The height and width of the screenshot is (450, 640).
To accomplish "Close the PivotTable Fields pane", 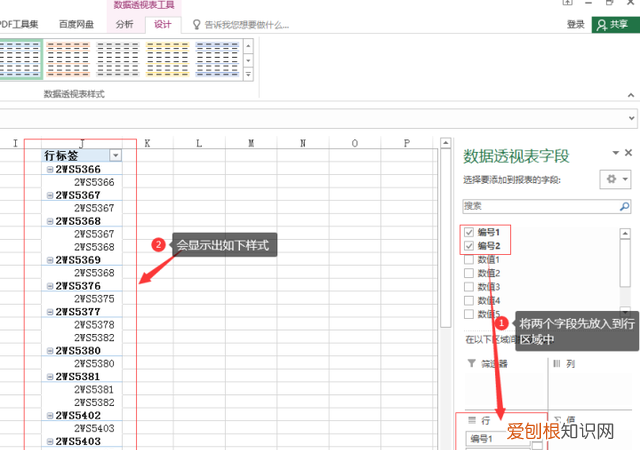I will 628,153.
